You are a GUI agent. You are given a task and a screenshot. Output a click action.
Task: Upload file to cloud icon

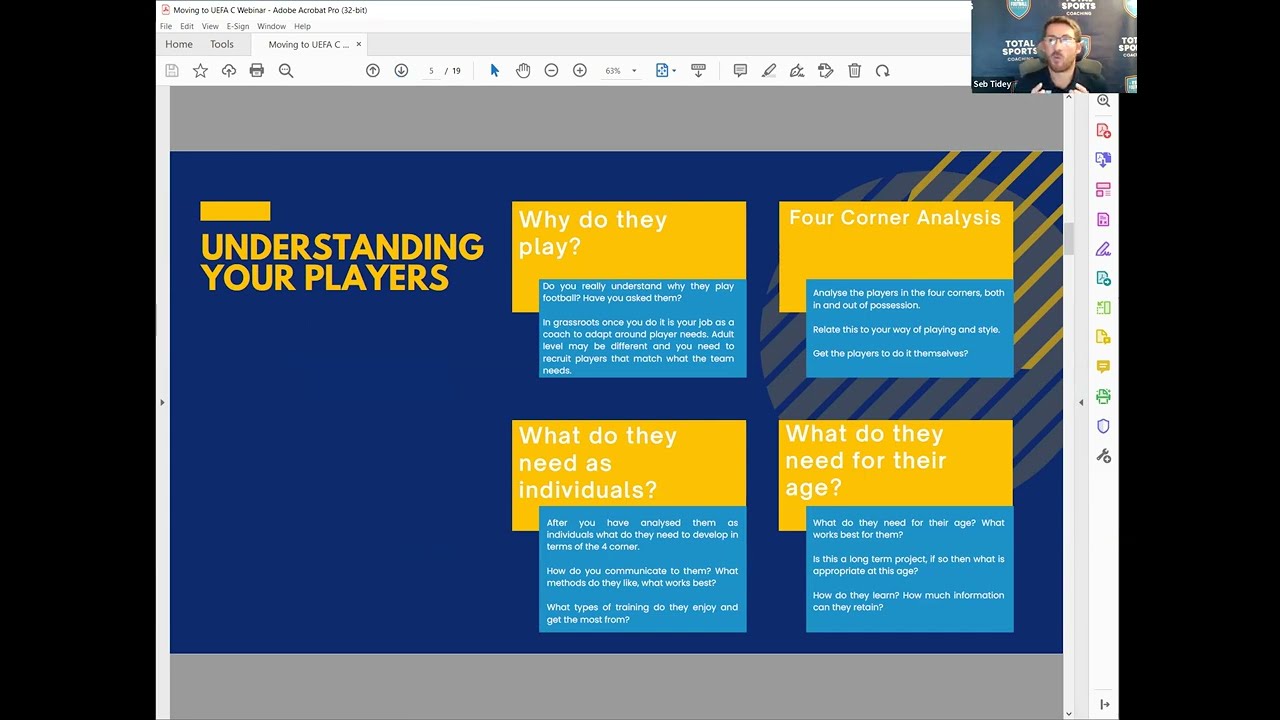point(229,71)
